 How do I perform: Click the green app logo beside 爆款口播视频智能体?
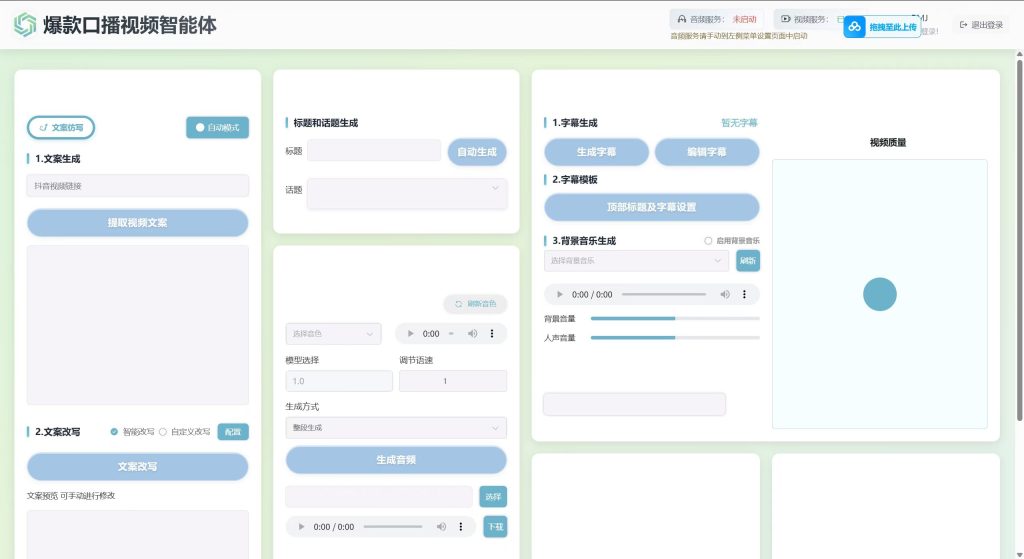point(25,25)
